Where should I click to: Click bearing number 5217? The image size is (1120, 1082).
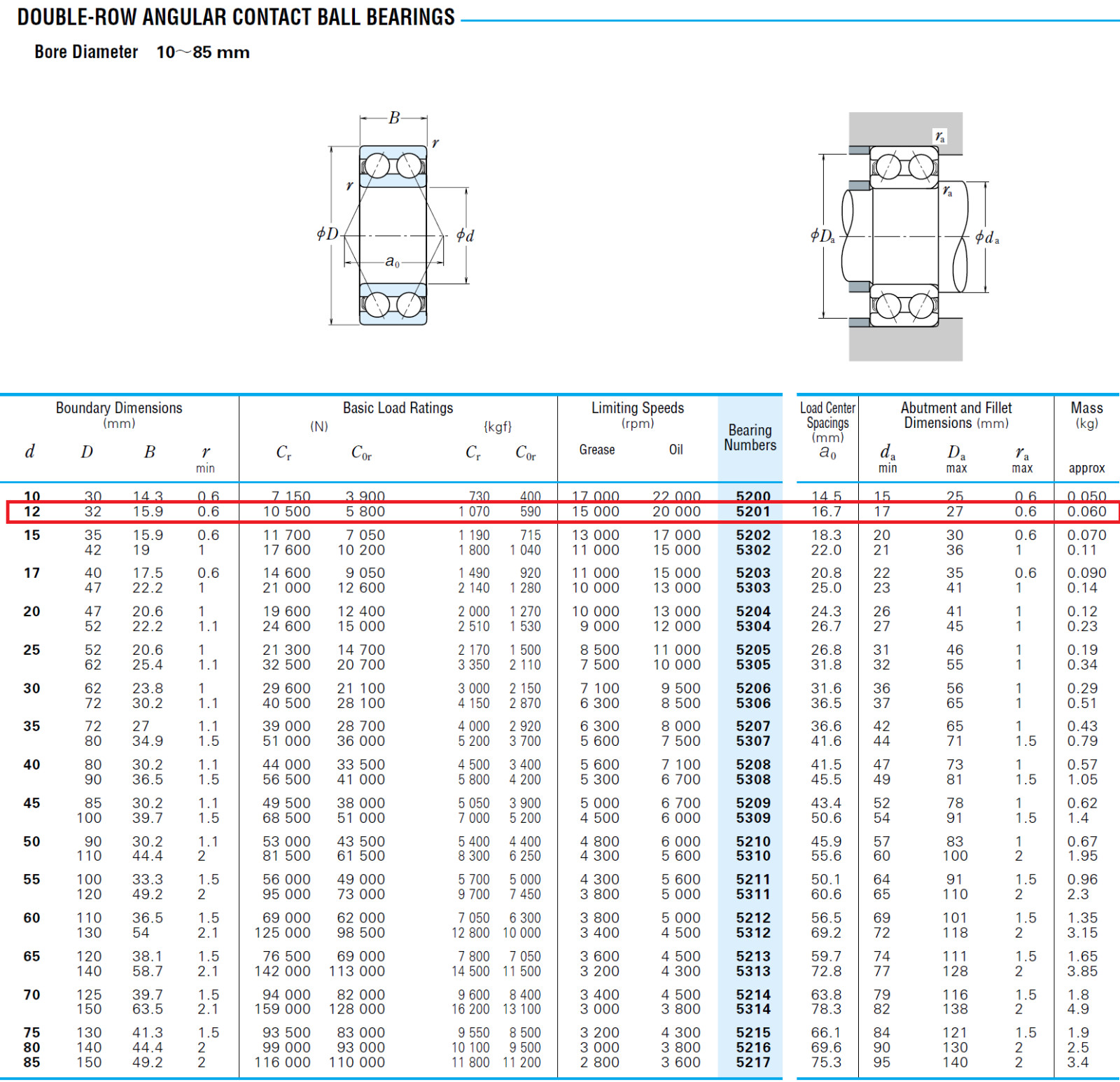[x=753, y=1062]
